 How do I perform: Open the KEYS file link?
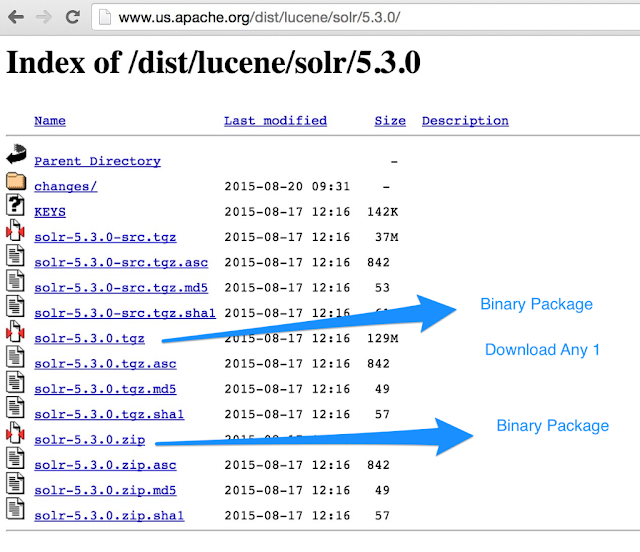[50, 212]
